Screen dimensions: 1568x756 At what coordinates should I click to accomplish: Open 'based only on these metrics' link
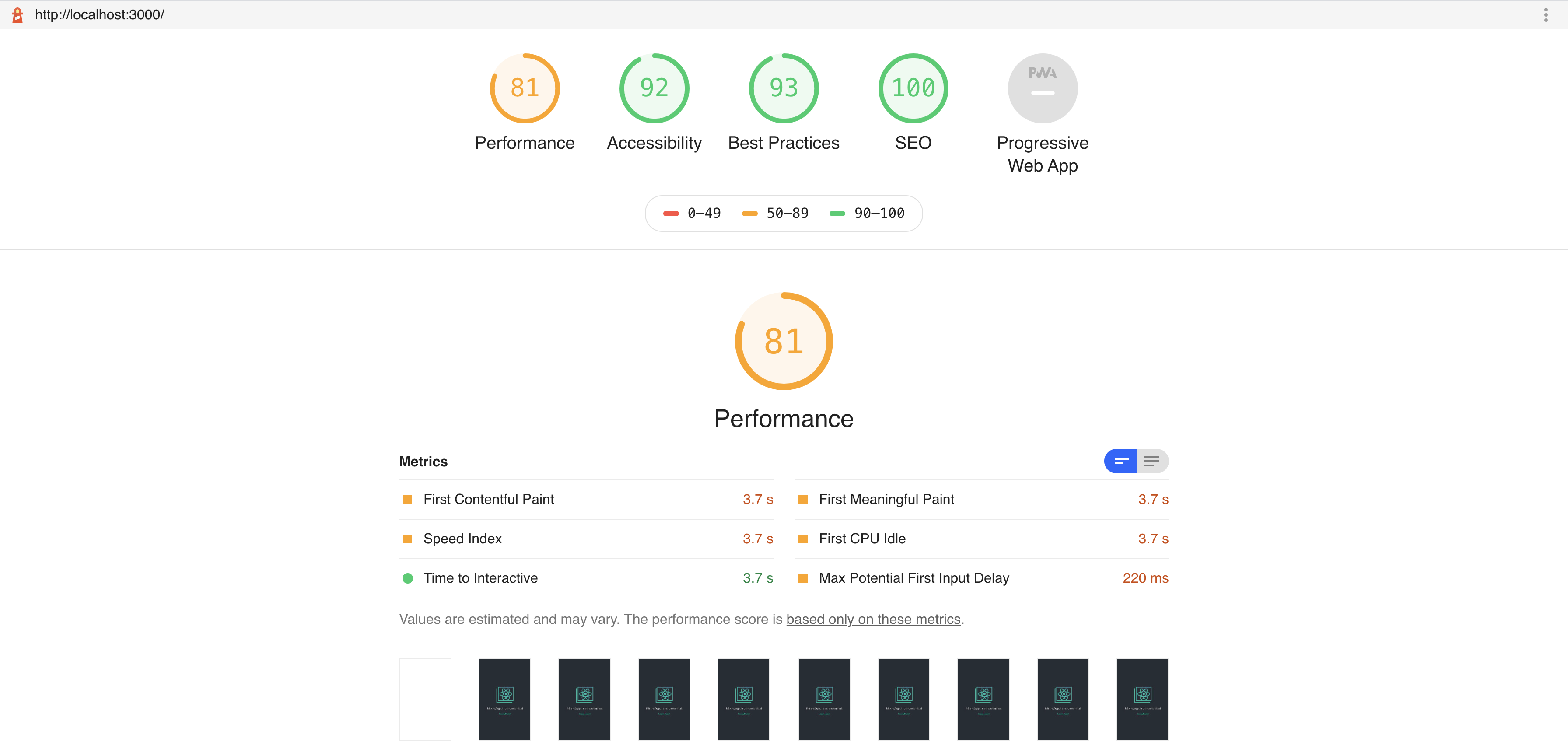(873, 619)
